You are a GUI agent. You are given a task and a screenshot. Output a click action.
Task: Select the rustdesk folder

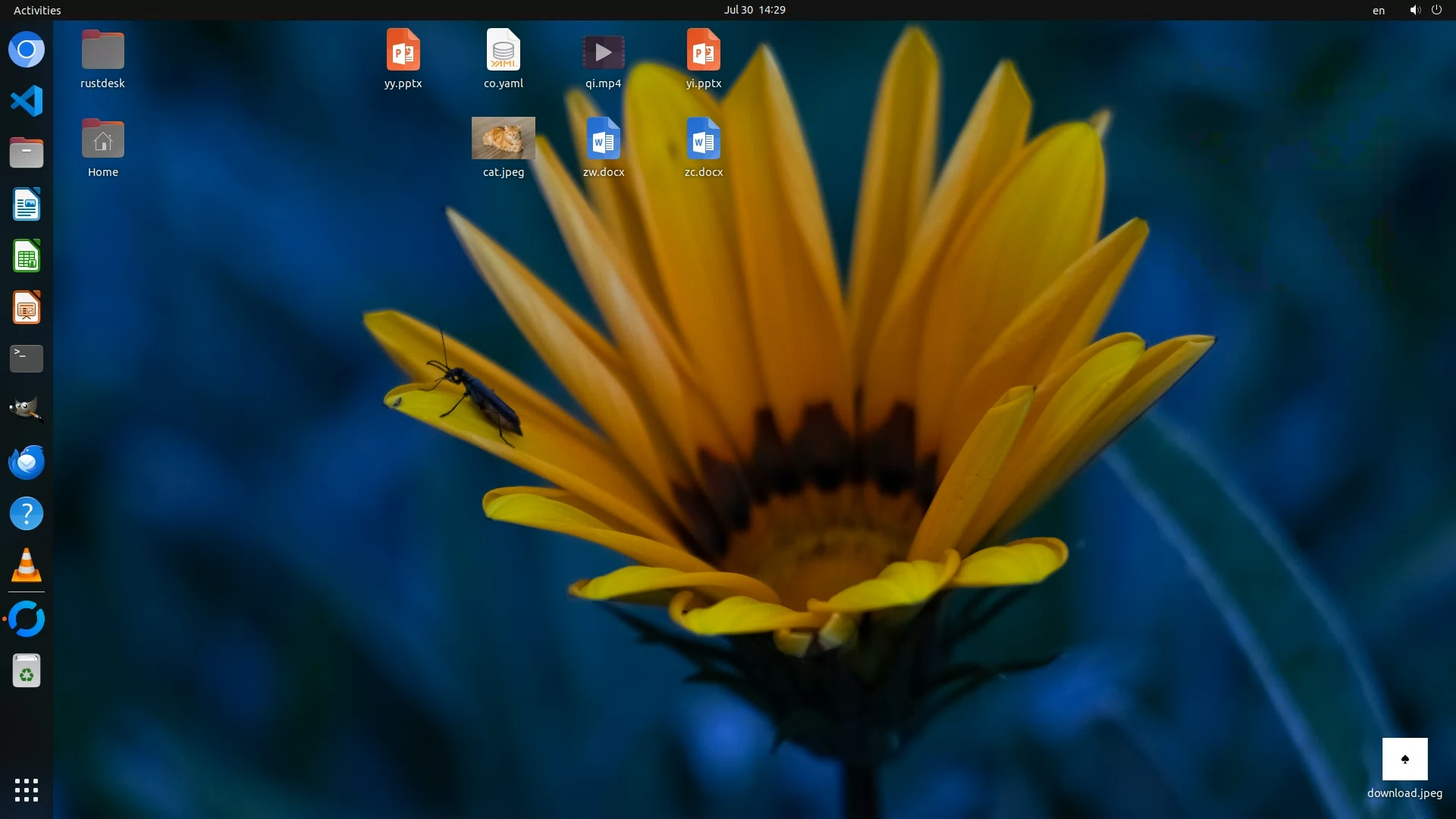[x=102, y=50]
